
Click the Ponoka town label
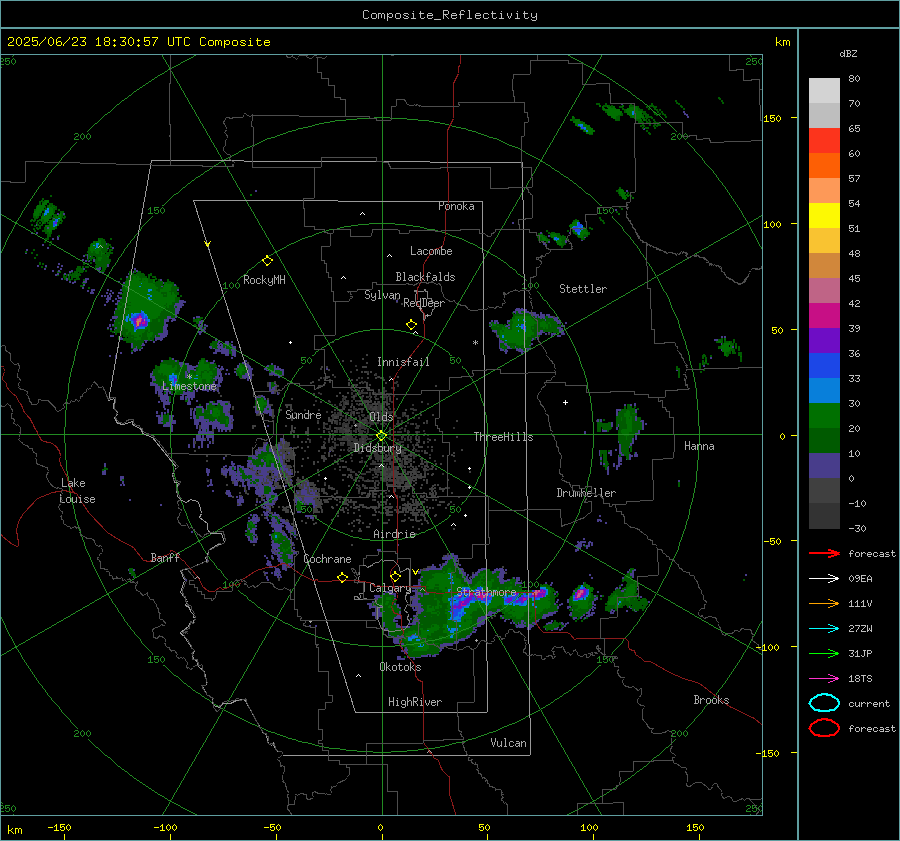[456, 206]
